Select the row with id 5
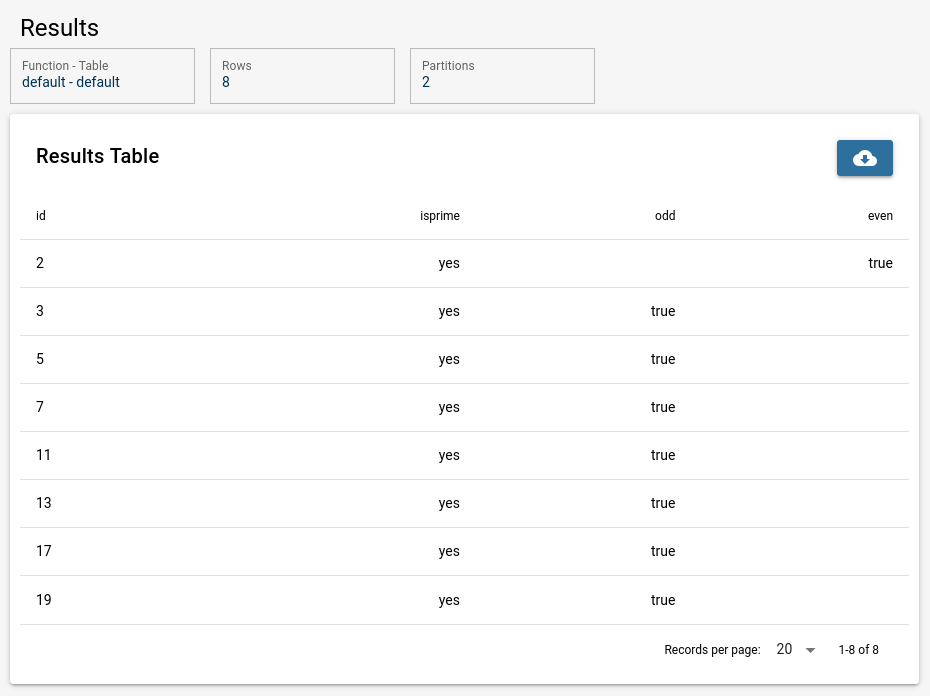Viewport: 930px width, 696px height. 464,360
